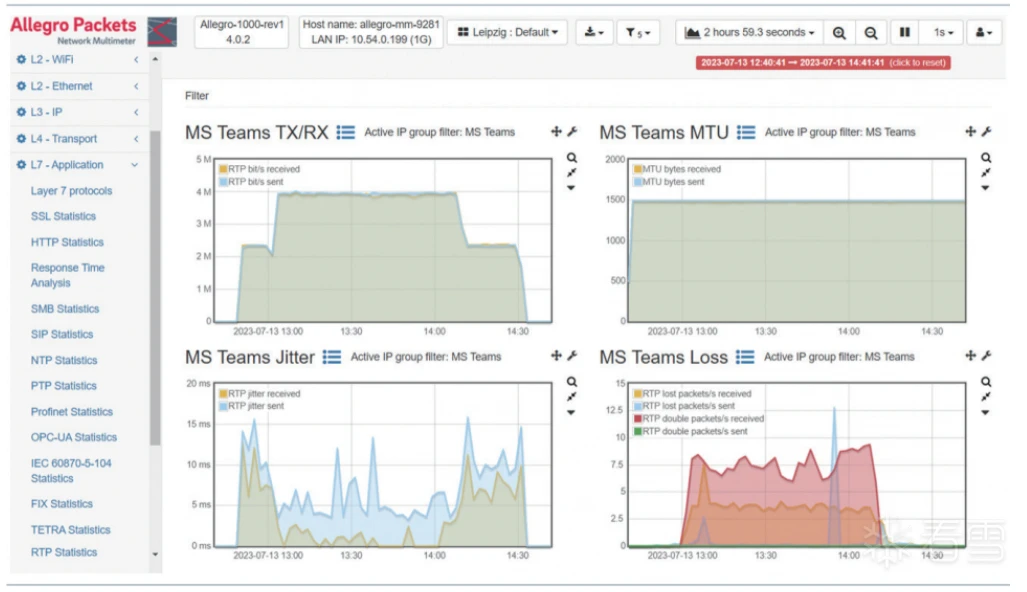Screen dimensions: 1027x592
Task: Open list icon beside MS Teams MTU
Action: click(x=745, y=132)
